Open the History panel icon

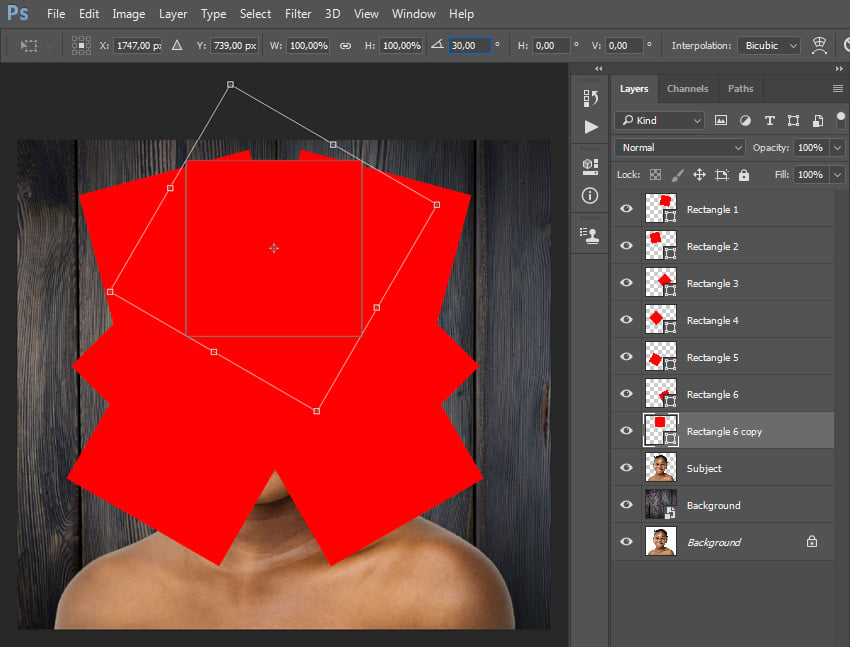(590, 98)
